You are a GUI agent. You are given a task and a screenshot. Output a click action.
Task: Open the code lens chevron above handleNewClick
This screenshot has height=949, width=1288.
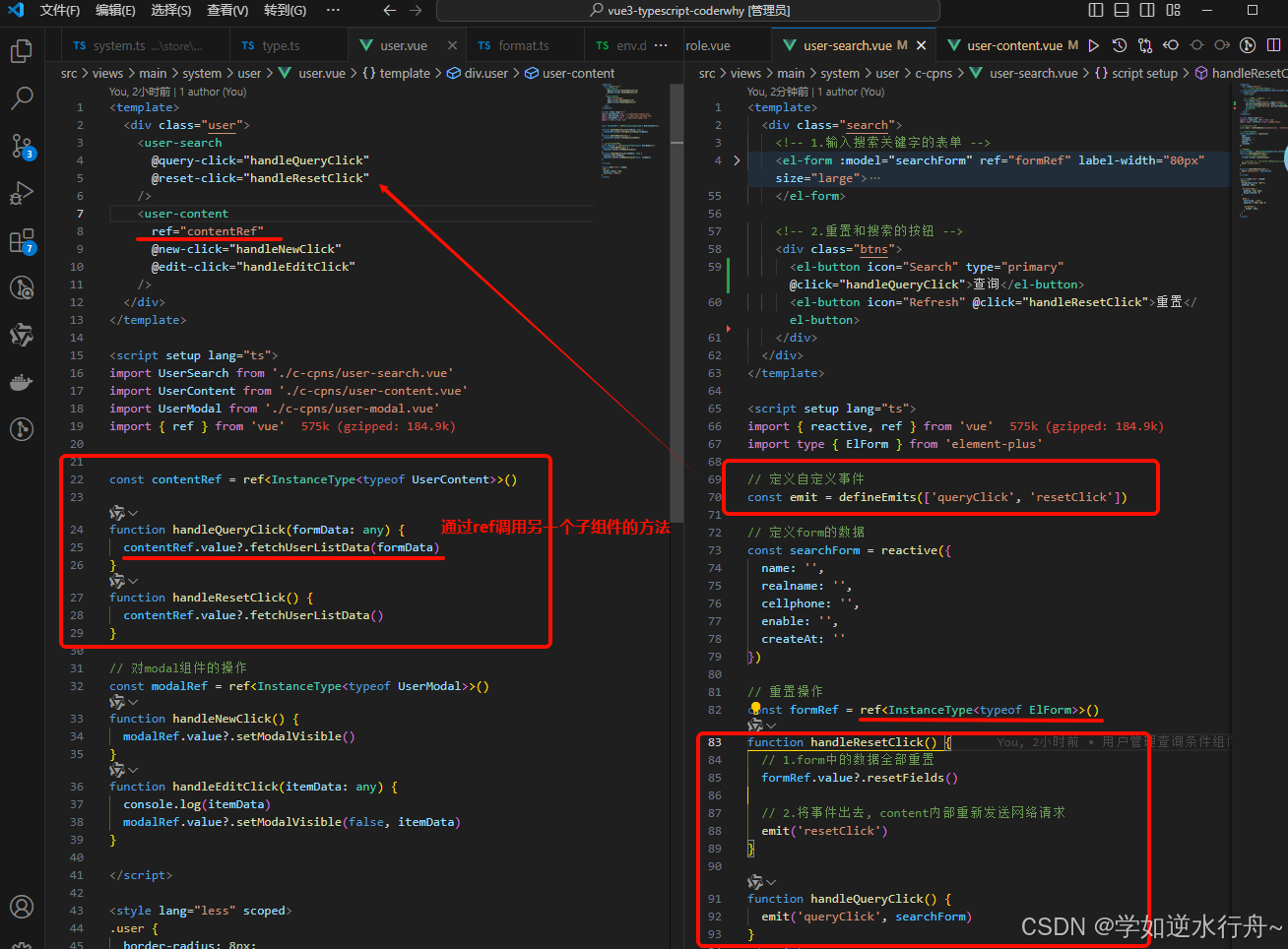[133, 702]
